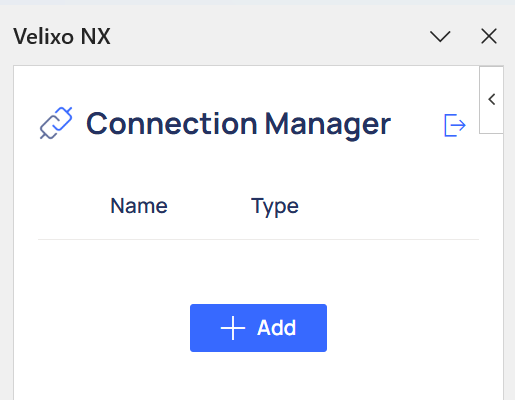Click the Velixo NX pane title
This screenshot has height=400, width=515.
pyautogui.click(x=62, y=36)
